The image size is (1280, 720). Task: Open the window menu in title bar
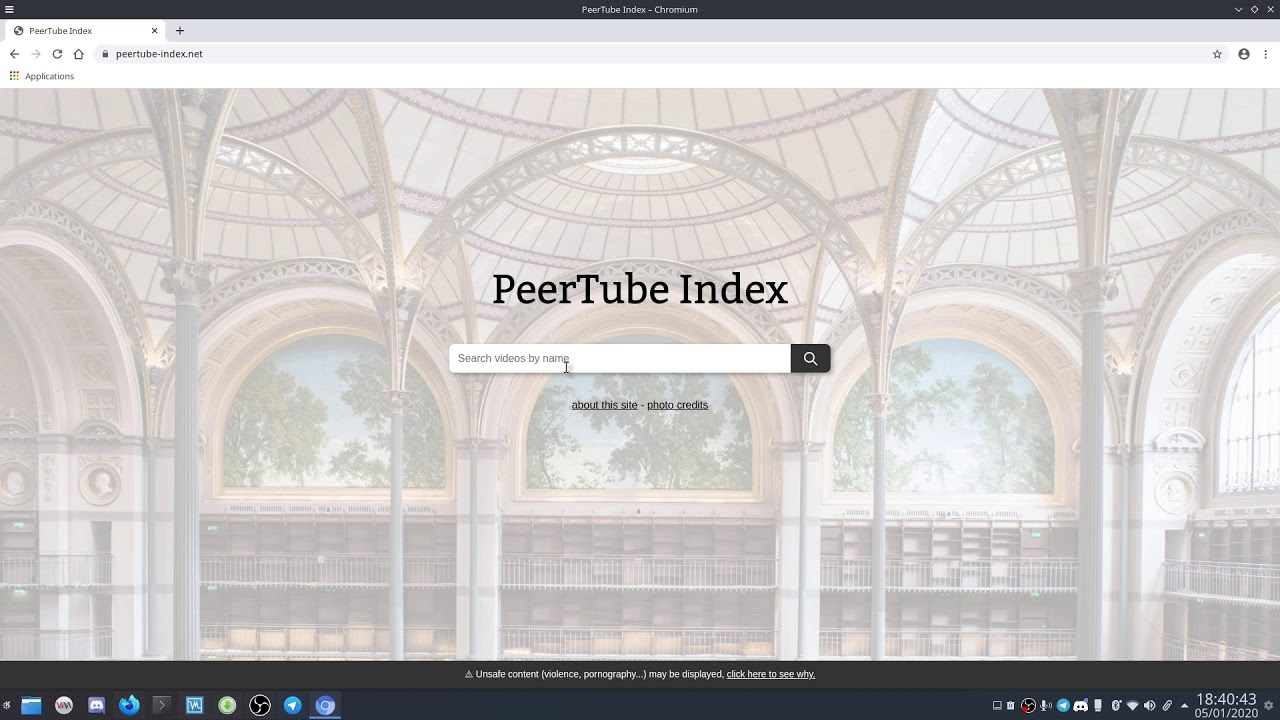(x=9, y=9)
